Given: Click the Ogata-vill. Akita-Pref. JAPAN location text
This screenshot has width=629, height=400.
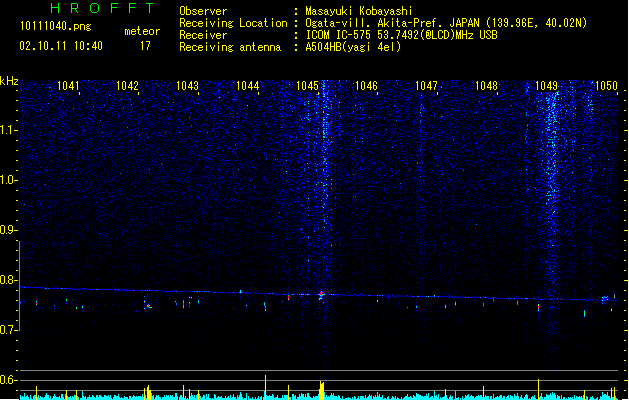Looking at the screenshot, I should pyautogui.click(x=446, y=23).
